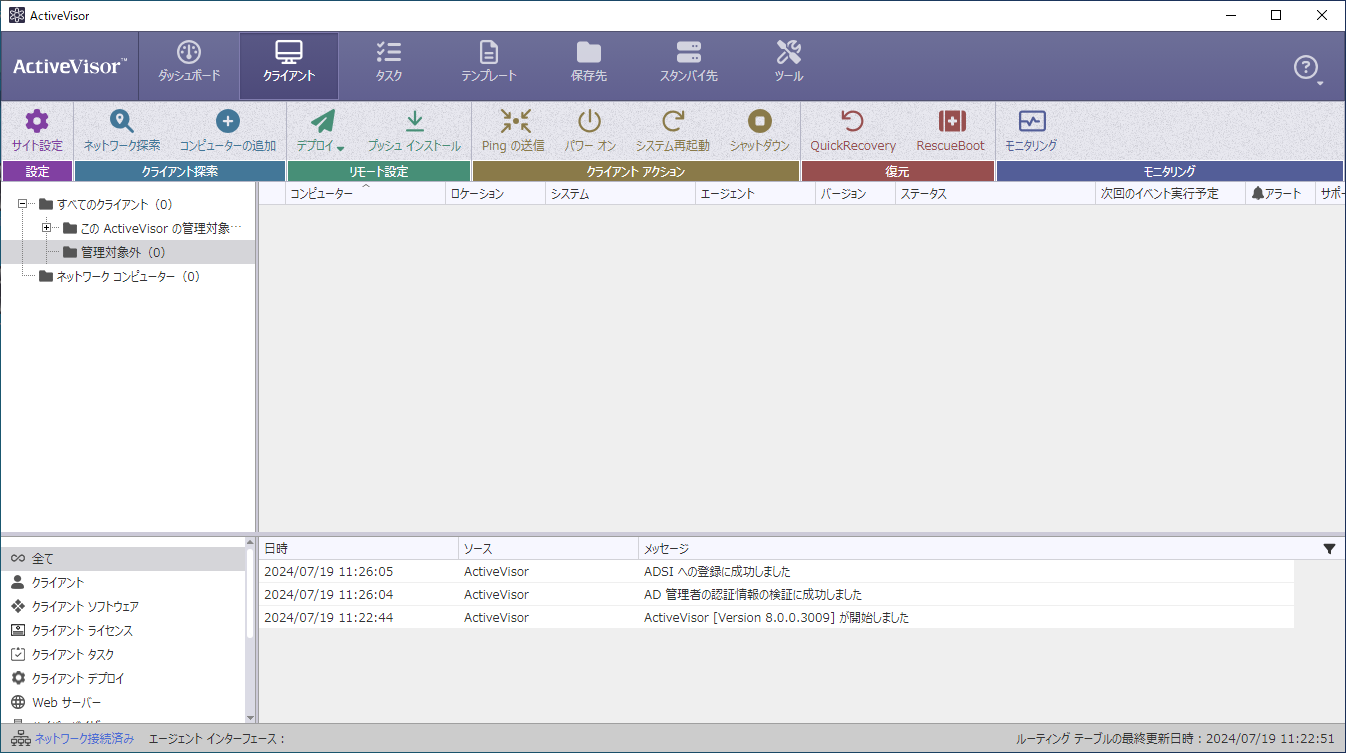The height and width of the screenshot is (753, 1346).
Task: Click ソース log column header
Action: point(548,549)
